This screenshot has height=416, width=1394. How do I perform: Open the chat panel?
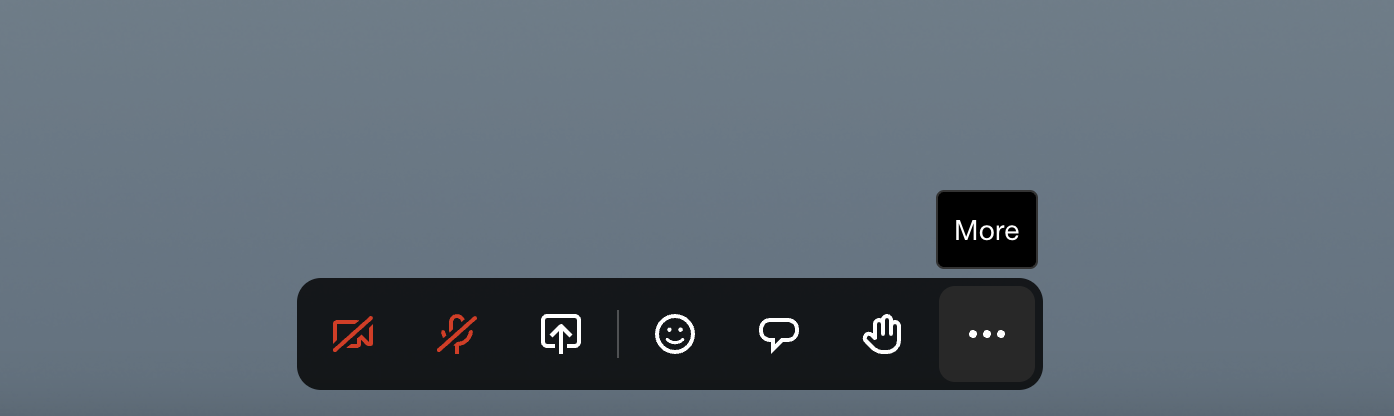pyautogui.click(x=779, y=334)
